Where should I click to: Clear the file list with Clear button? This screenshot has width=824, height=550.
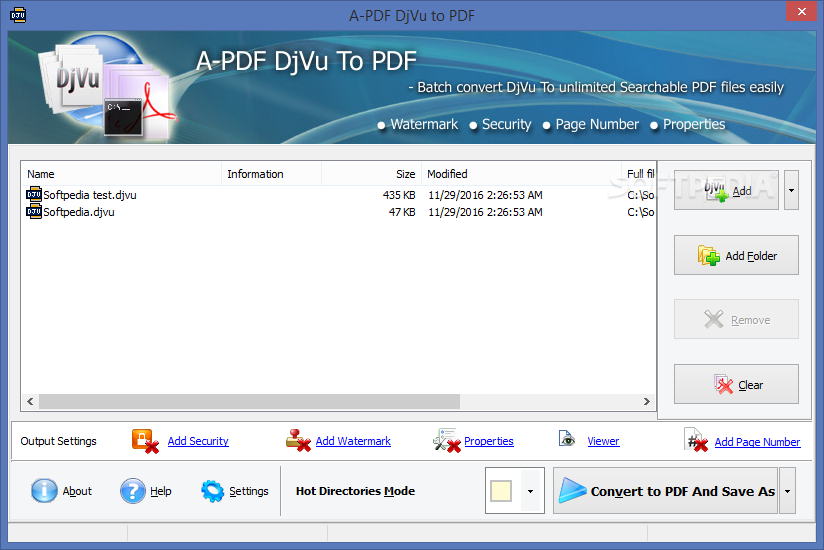(736, 385)
